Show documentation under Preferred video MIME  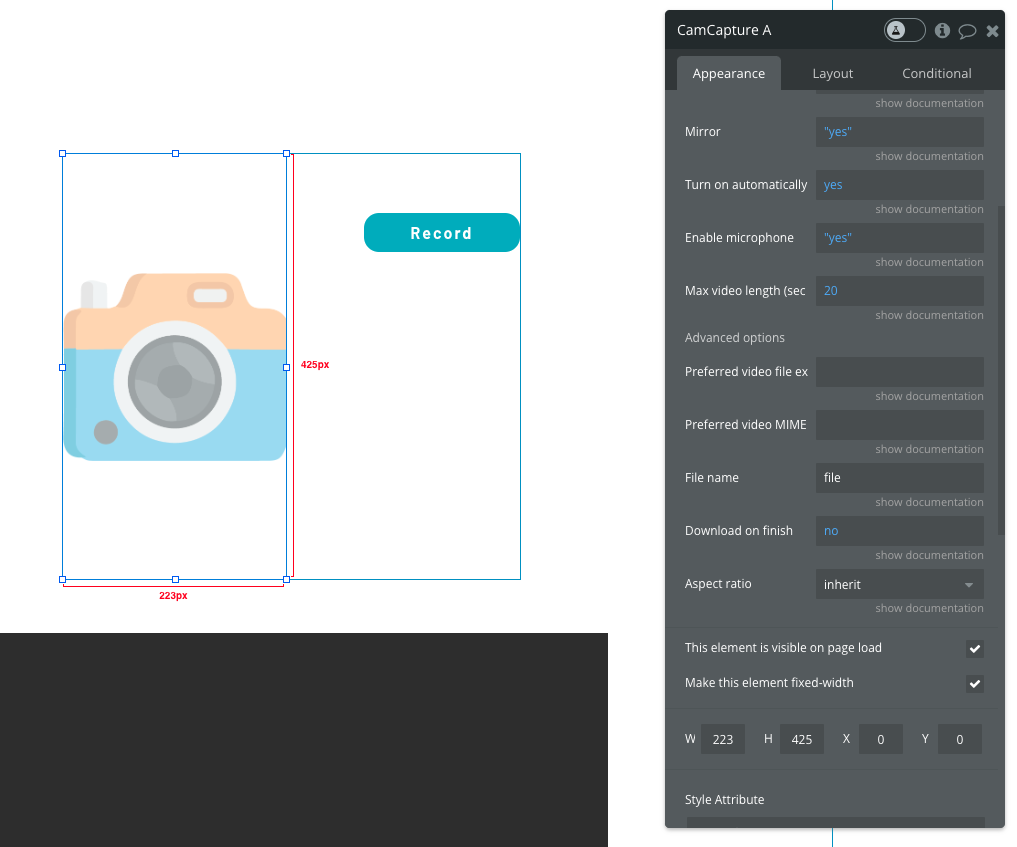coord(929,449)
